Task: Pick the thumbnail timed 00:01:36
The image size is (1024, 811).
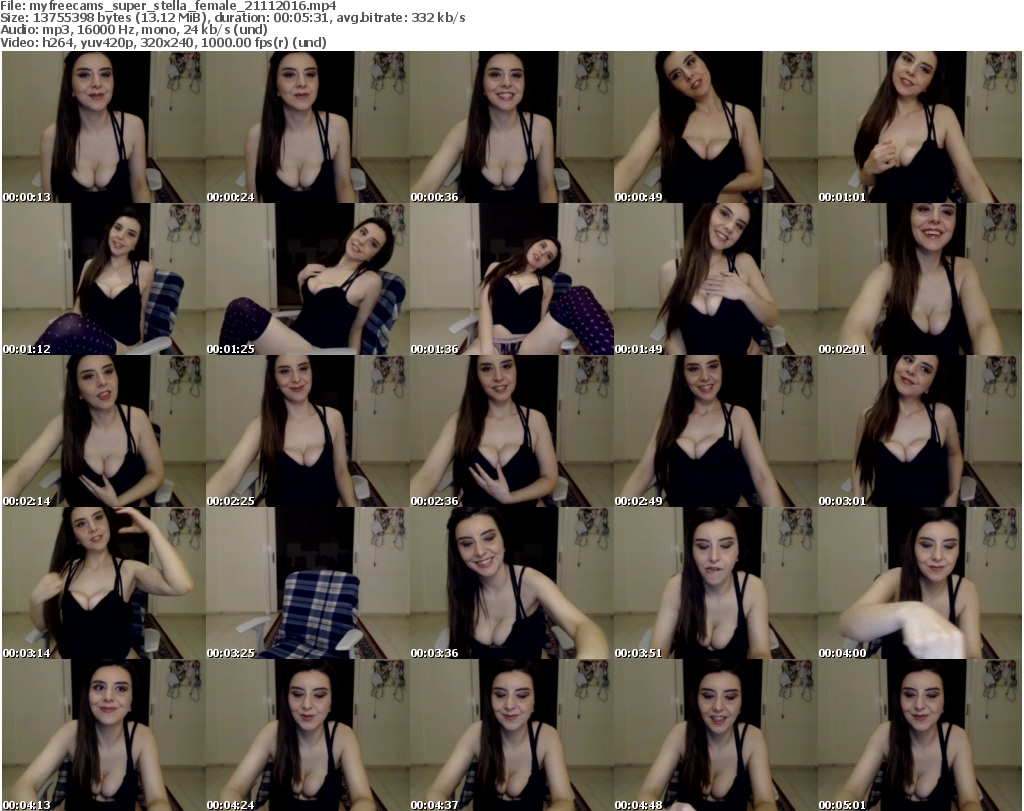Action: [511, 279]
